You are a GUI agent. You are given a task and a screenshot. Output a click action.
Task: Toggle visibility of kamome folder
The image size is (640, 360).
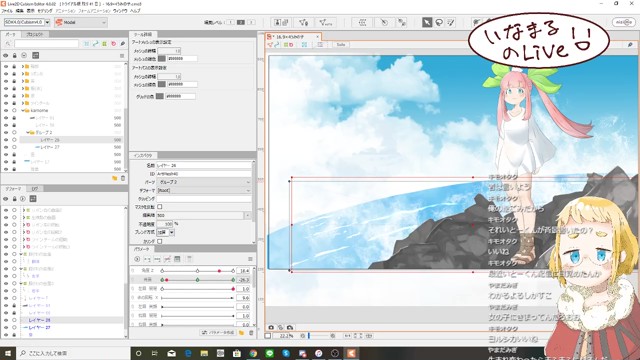[x=6, y=111]
